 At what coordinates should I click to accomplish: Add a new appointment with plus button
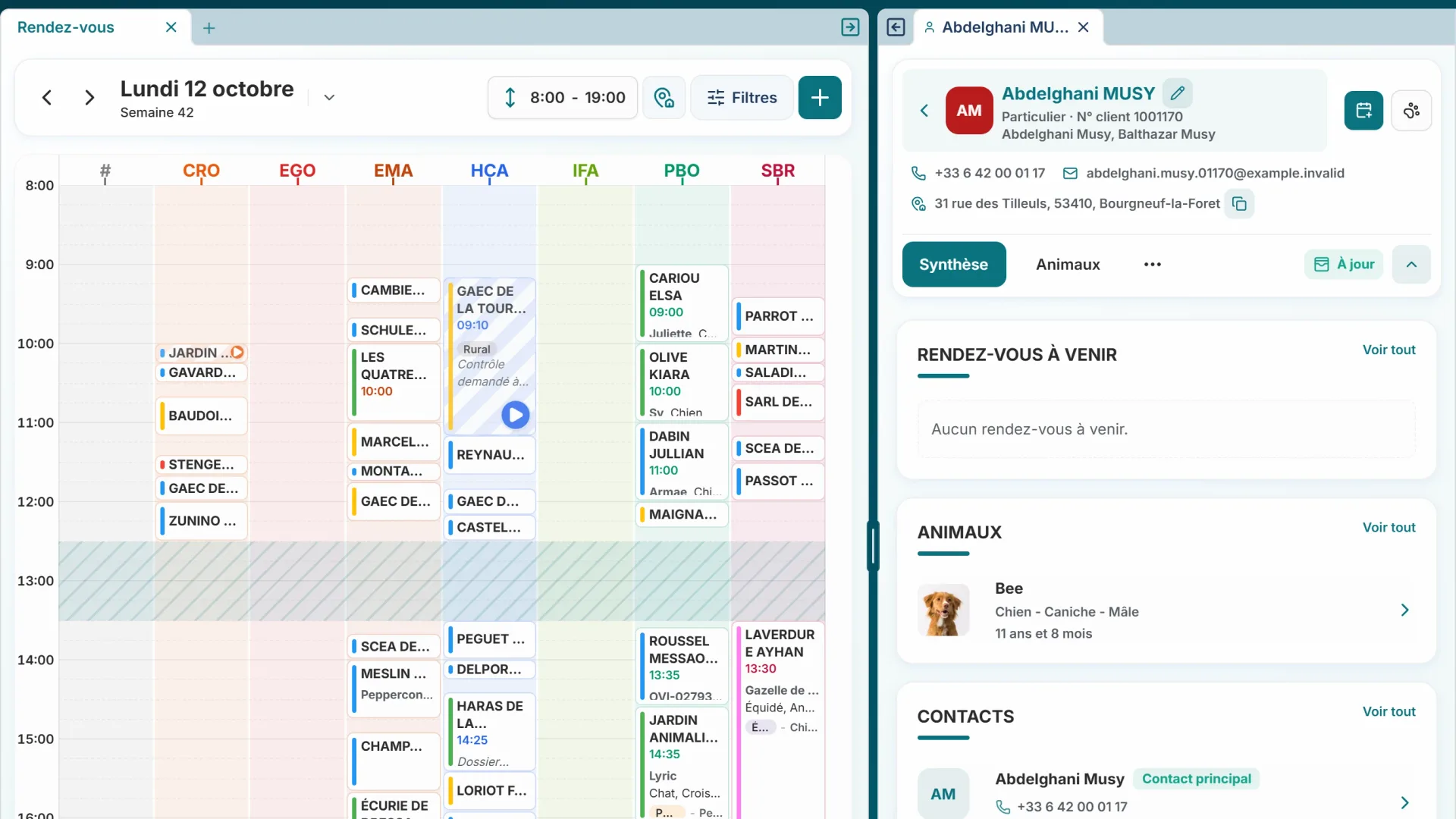click(x=820, y=98)
